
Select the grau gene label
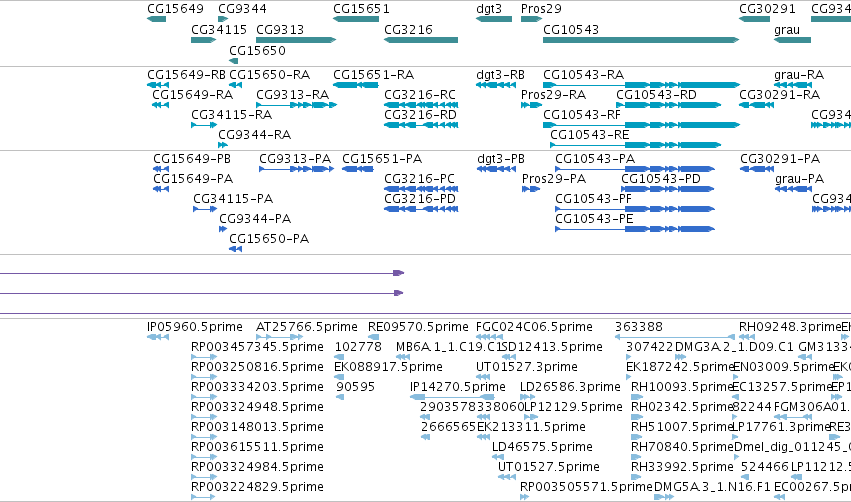(787, 30)
